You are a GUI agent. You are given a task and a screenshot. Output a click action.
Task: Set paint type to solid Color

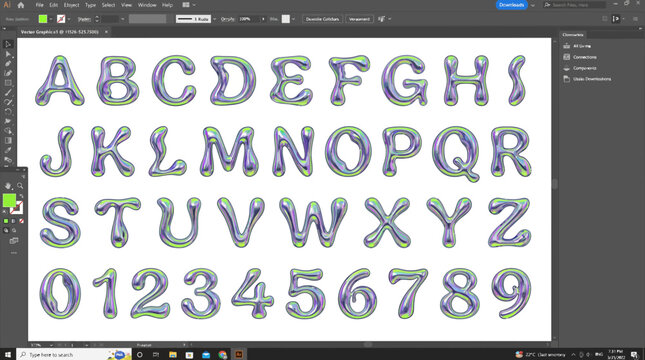[x=6, y=221]
